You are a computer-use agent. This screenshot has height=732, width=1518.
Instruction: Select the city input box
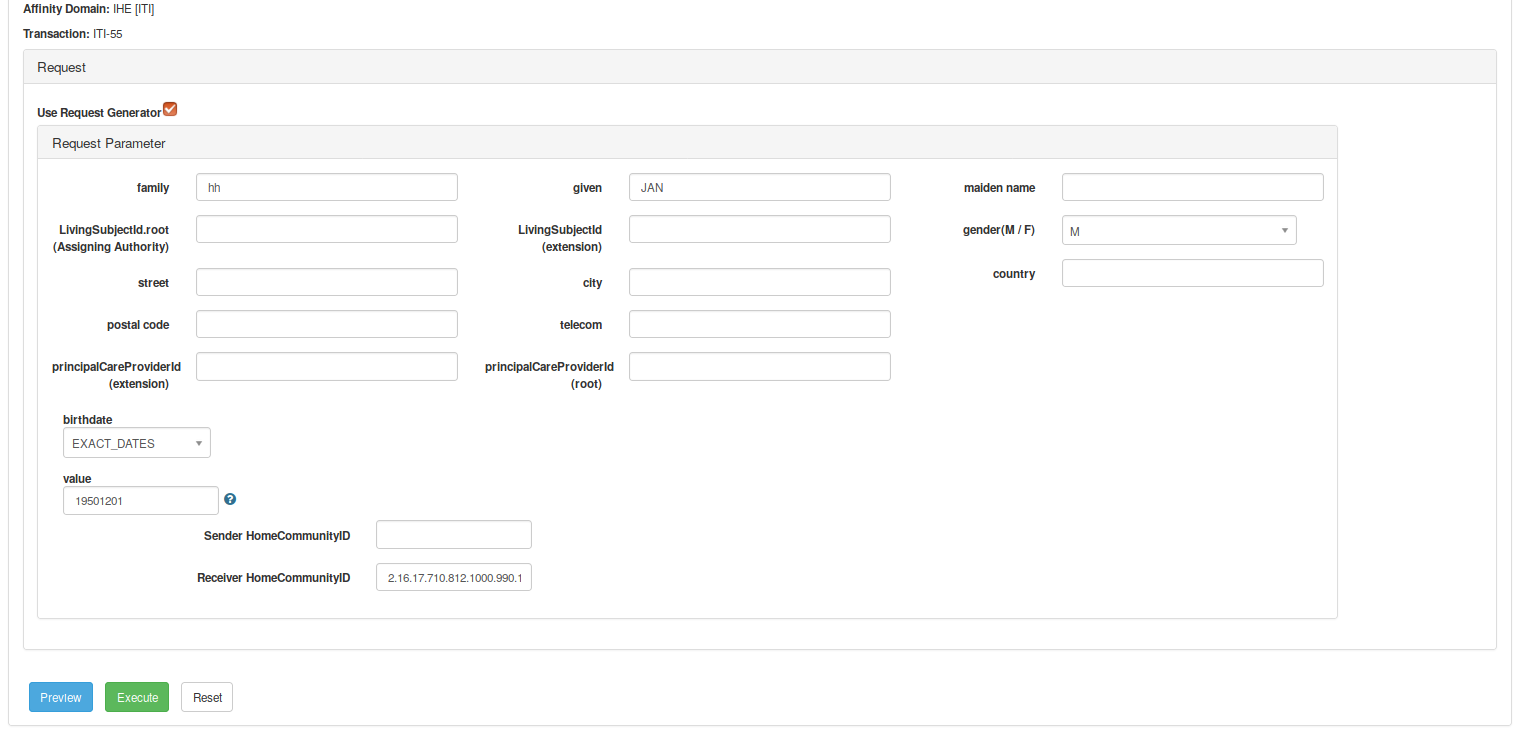tap(759, 282)
